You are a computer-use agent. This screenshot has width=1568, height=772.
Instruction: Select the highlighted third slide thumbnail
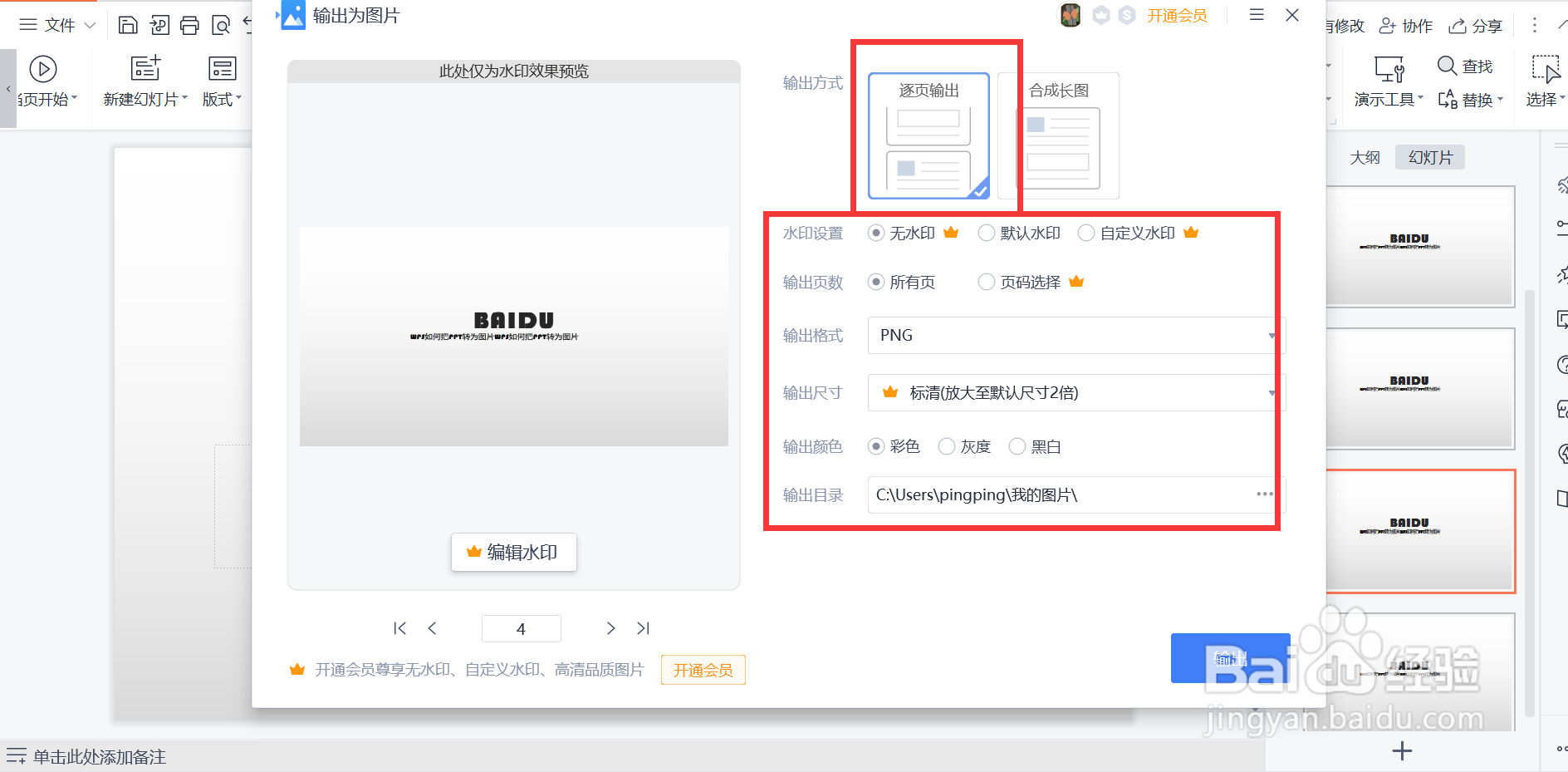click(1420, 531)
